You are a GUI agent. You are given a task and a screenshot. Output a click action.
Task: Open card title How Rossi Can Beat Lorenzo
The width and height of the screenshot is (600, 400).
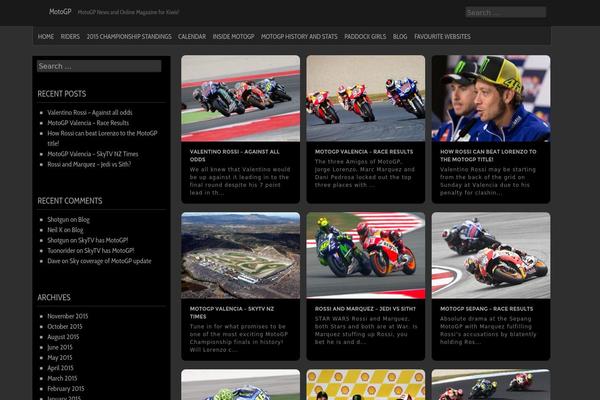tap(488, 155)
